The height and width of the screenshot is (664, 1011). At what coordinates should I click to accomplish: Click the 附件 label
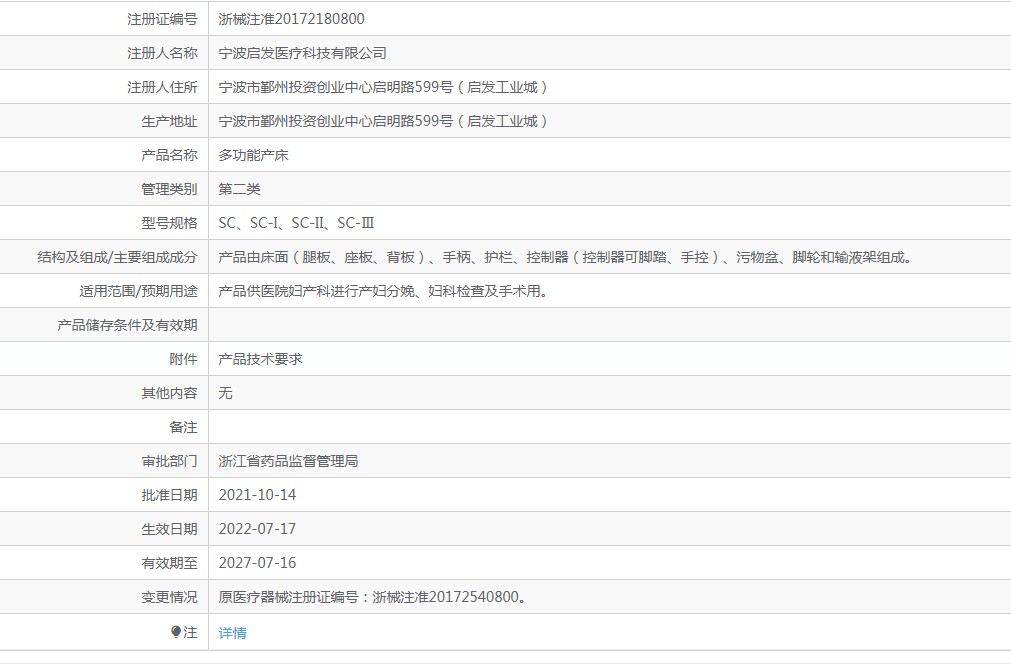(x=183, y=359)
